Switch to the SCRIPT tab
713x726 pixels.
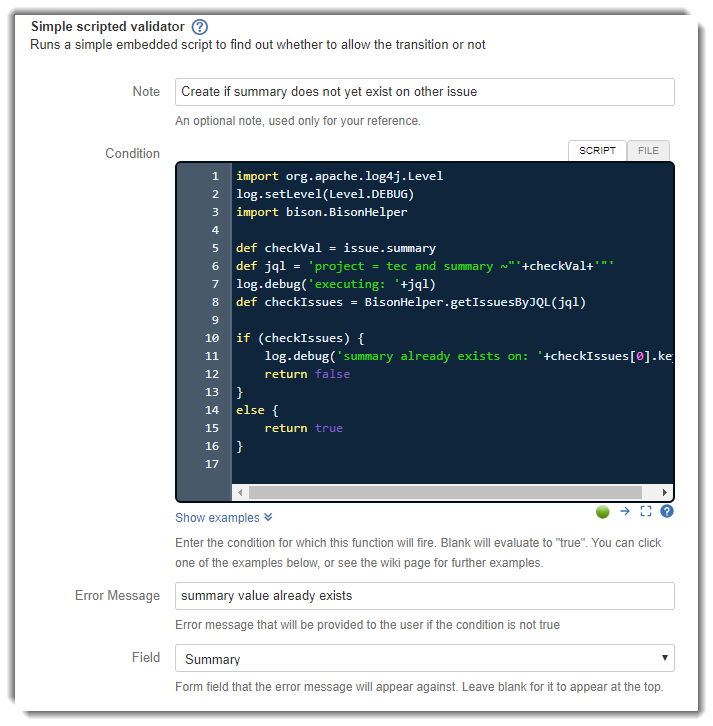click(x=597, y=150)
